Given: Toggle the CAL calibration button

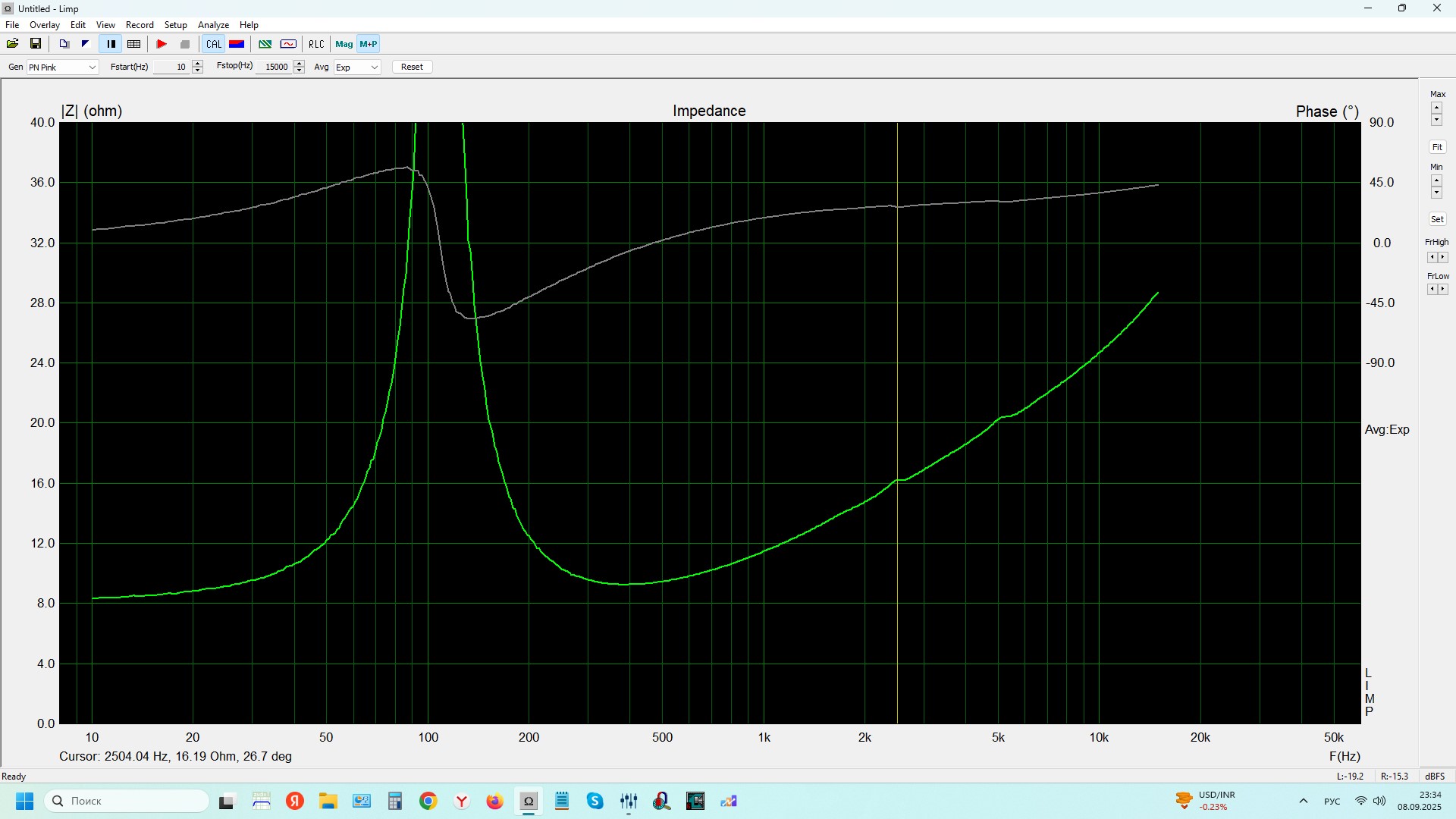Looking at the screenshot, I should [214, 44].
